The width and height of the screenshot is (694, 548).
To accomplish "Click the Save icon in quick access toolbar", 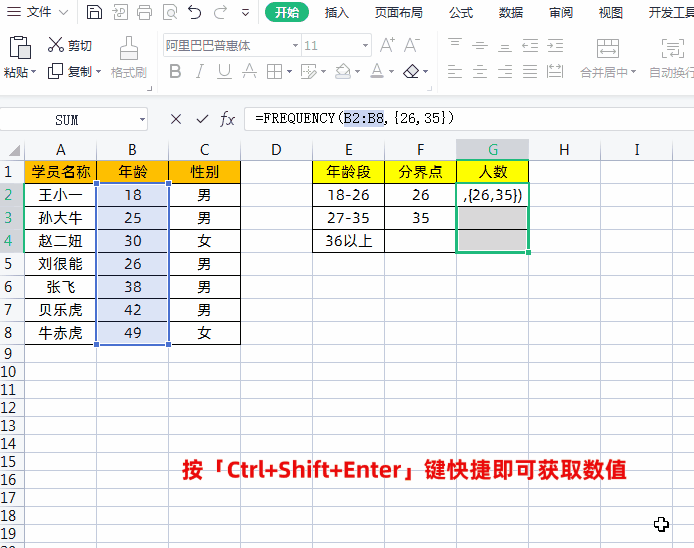I will tap(94, 12).
